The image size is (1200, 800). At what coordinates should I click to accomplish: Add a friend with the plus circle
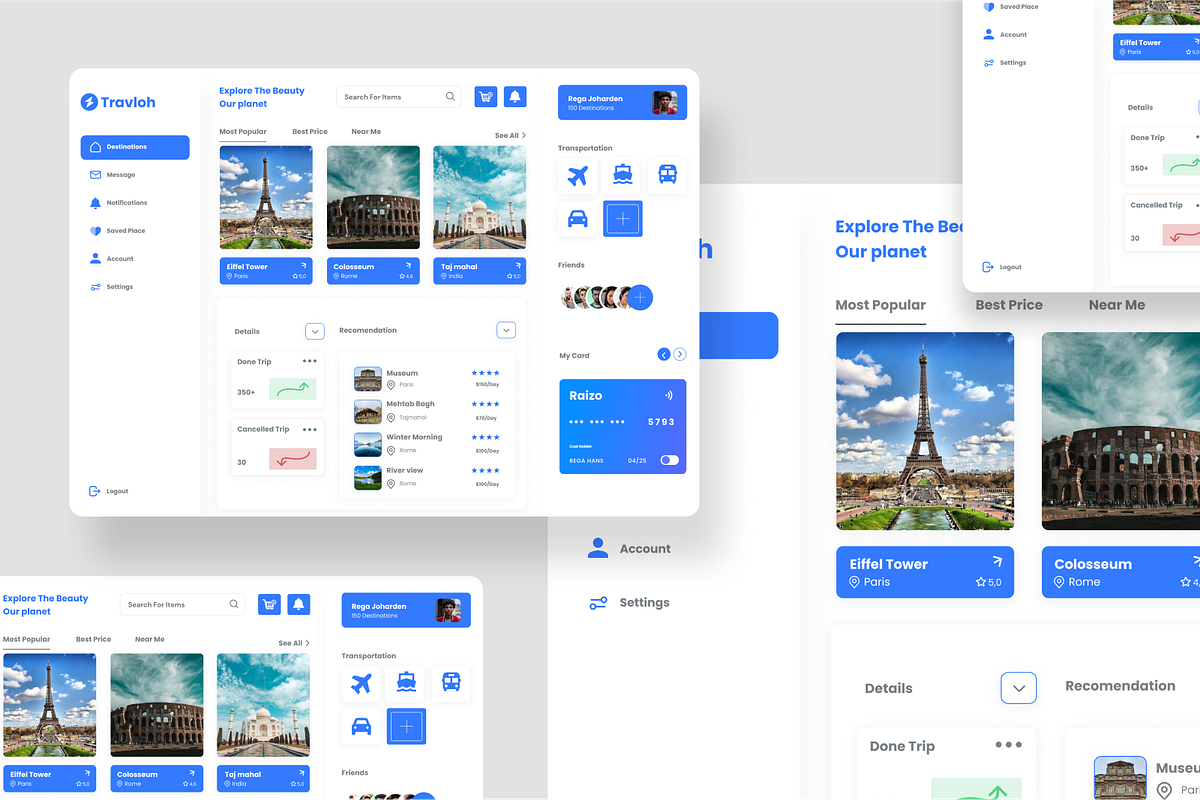641,297
